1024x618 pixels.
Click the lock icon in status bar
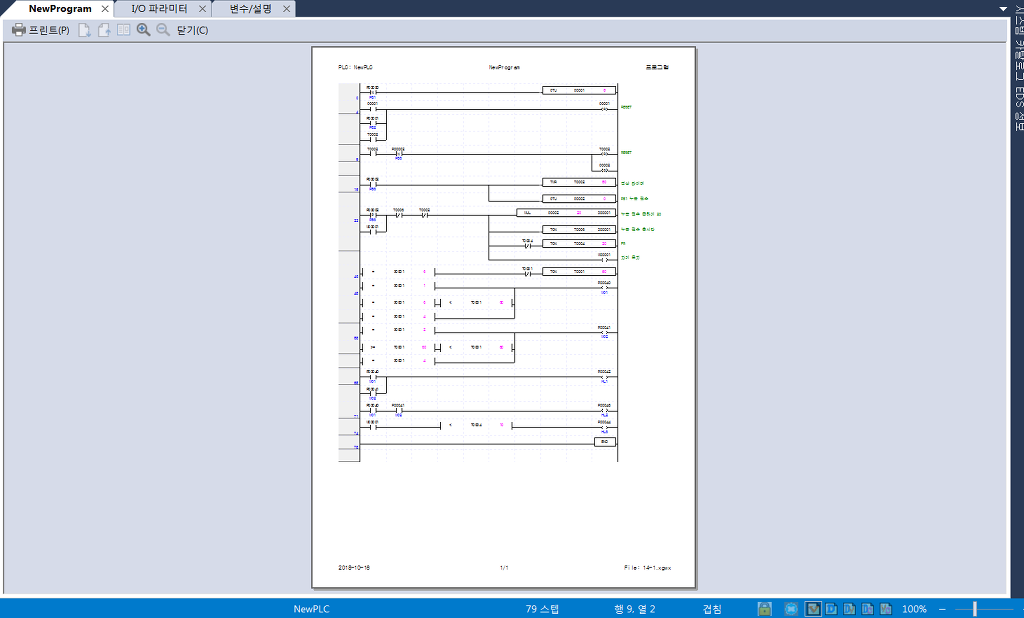(x=765, y=609)
